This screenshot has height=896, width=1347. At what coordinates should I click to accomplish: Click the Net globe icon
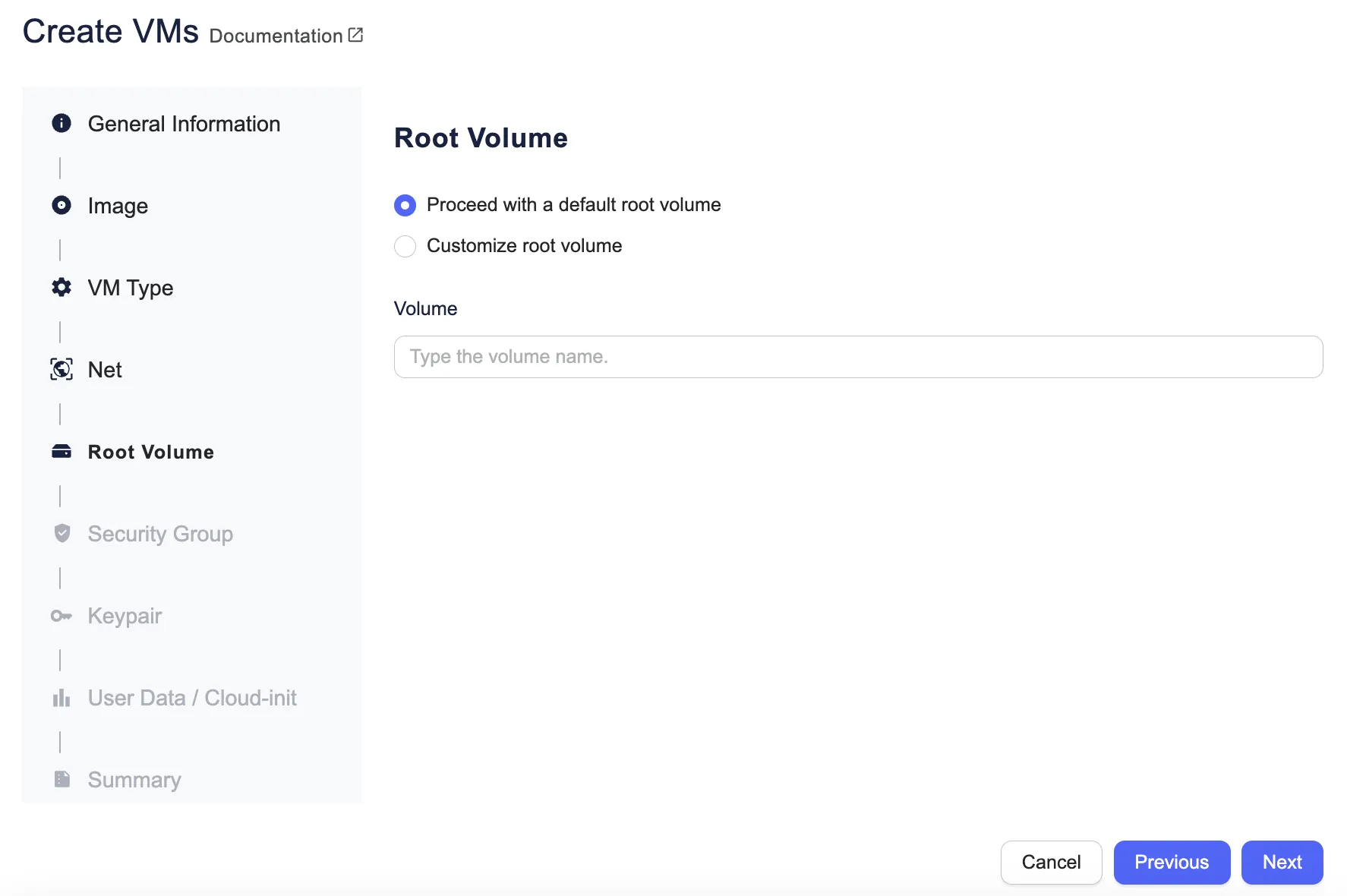62,370
